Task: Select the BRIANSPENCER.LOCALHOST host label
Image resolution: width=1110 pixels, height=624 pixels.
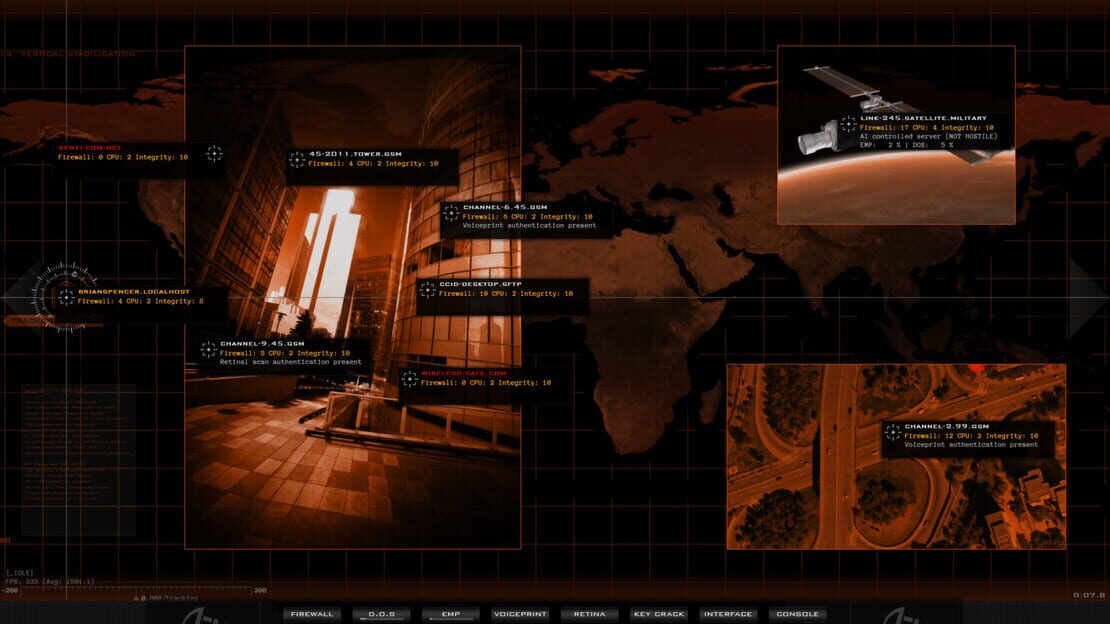Action: [134, 292]
